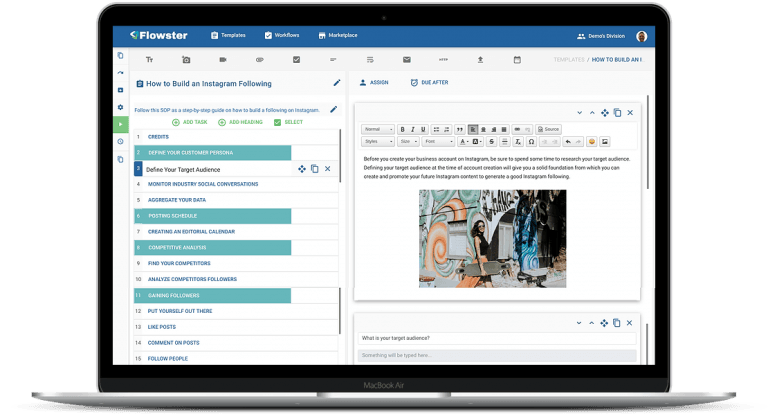Add an email widget from the toolbar
This screenshot has width=768, height=414.
(407, 60)
